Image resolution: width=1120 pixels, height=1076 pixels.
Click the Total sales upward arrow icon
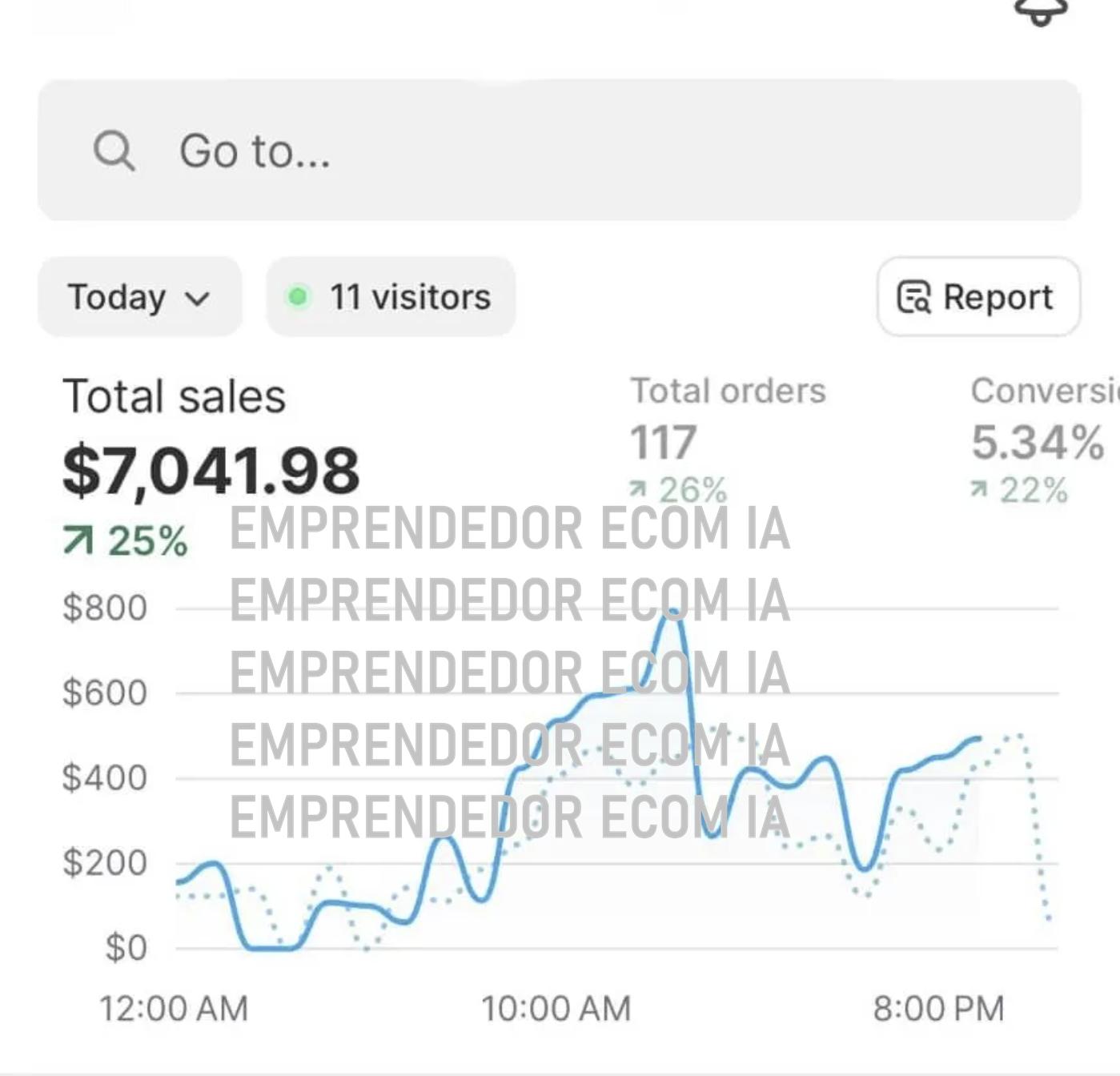78,541
